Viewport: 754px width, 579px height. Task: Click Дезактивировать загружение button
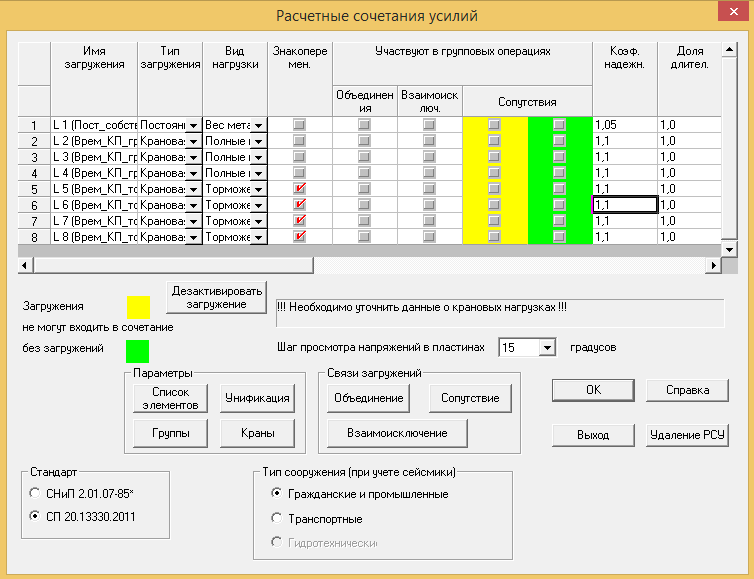[x=216, y=298]
